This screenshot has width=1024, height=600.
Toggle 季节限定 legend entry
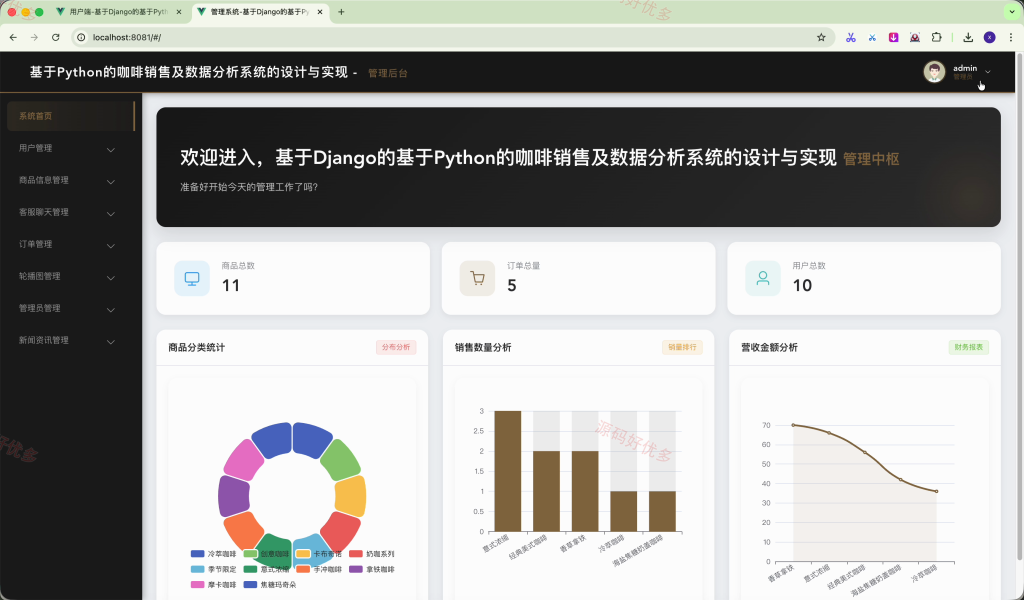(x=214, y=569)
